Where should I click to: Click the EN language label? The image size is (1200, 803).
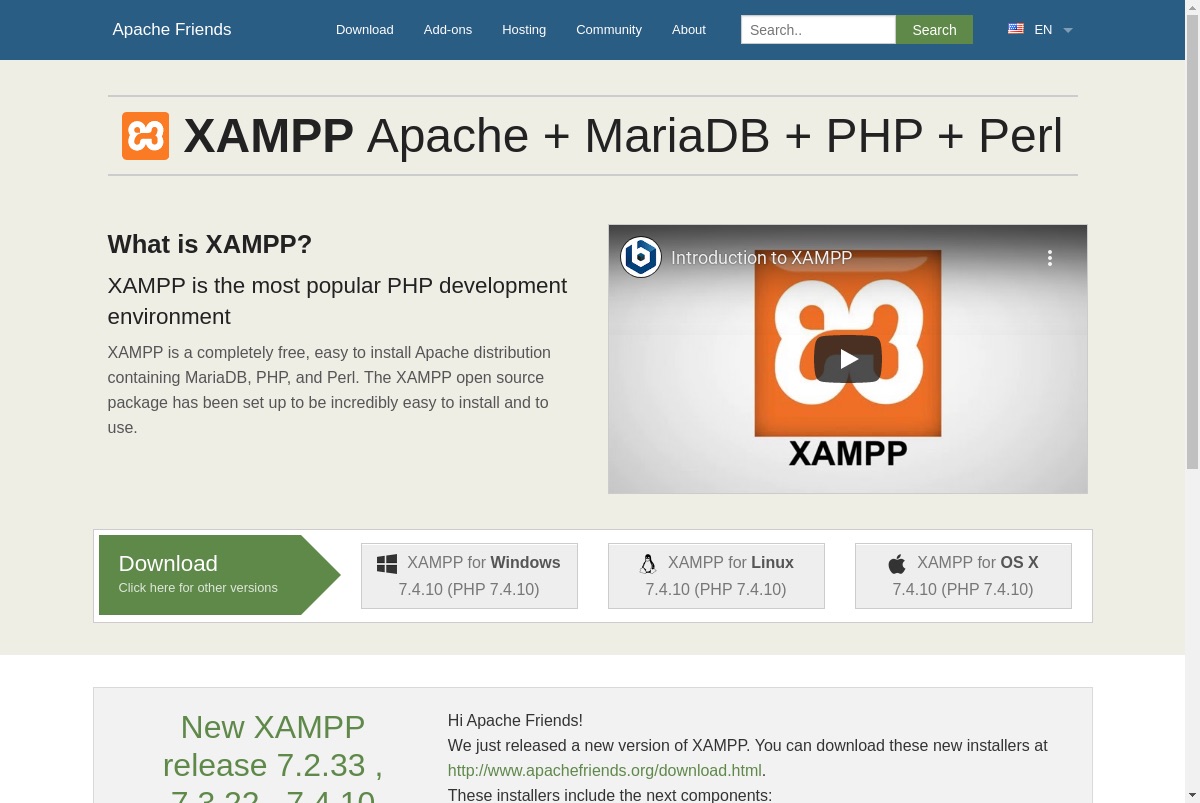click(x=1043, y=30)
